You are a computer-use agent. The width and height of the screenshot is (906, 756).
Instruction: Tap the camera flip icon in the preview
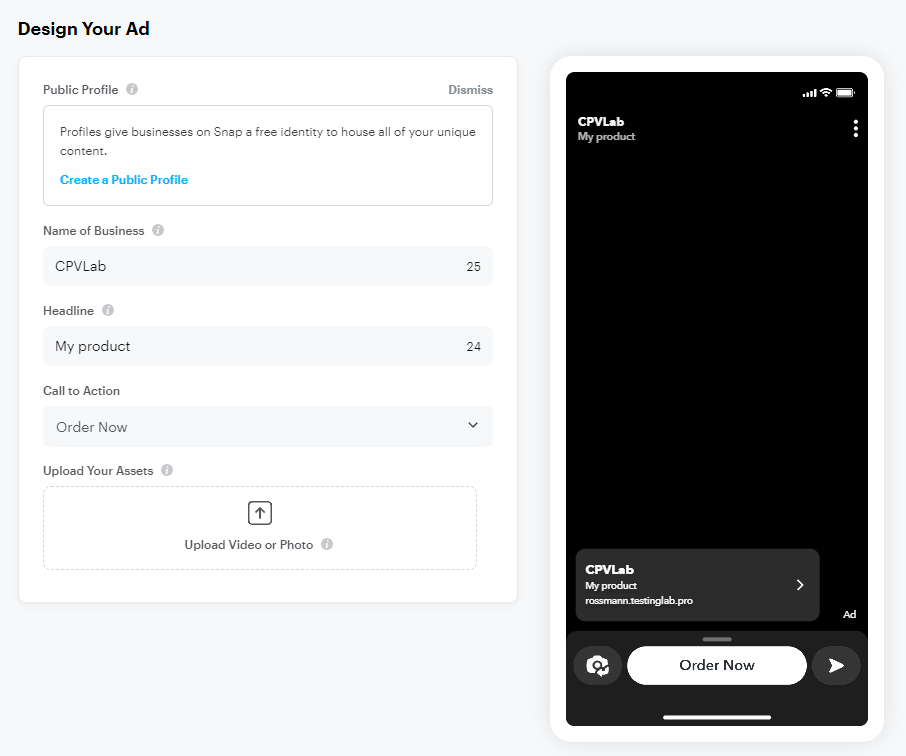(x=598, y=666)
